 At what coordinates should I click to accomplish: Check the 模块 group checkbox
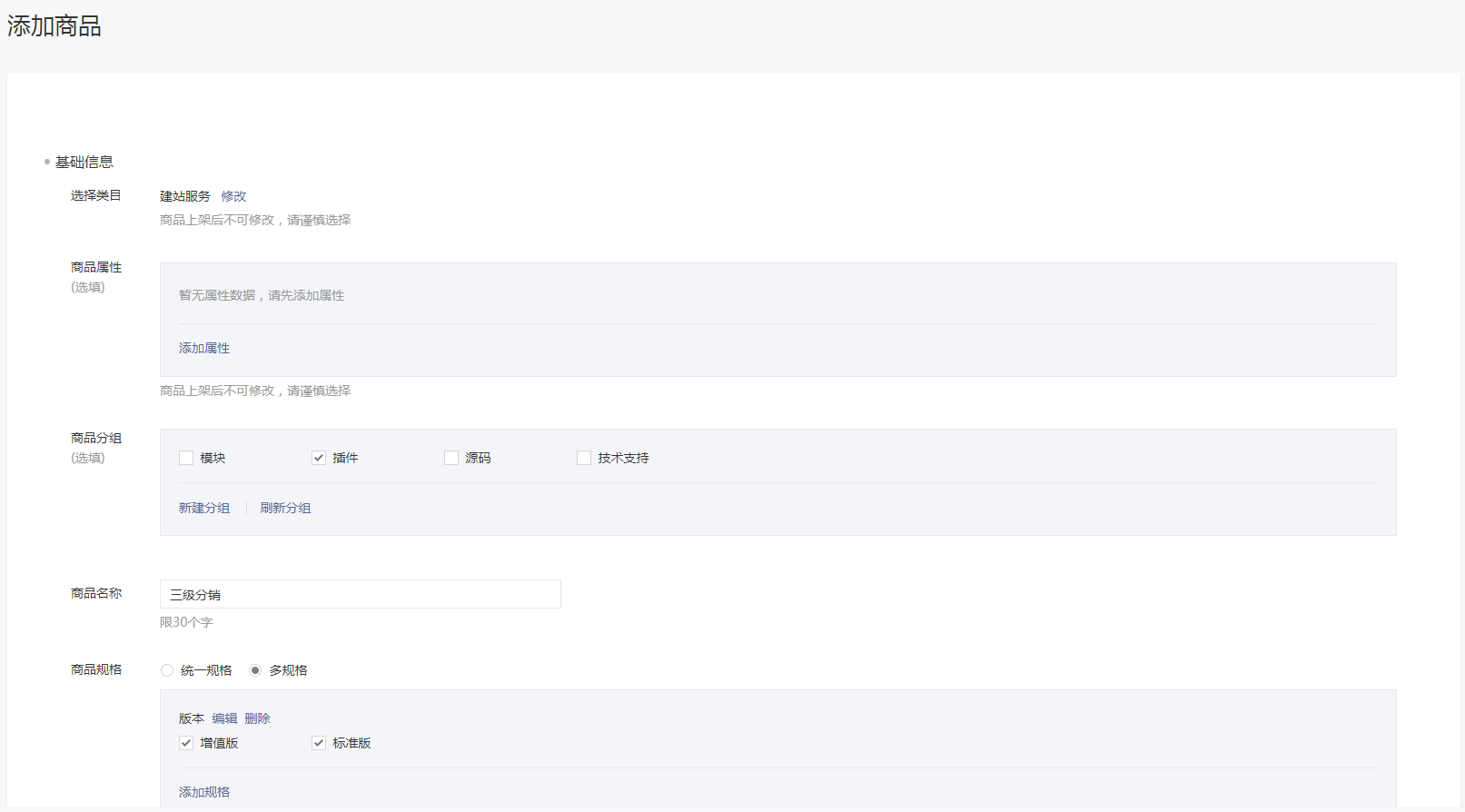[x=186, y=458]
